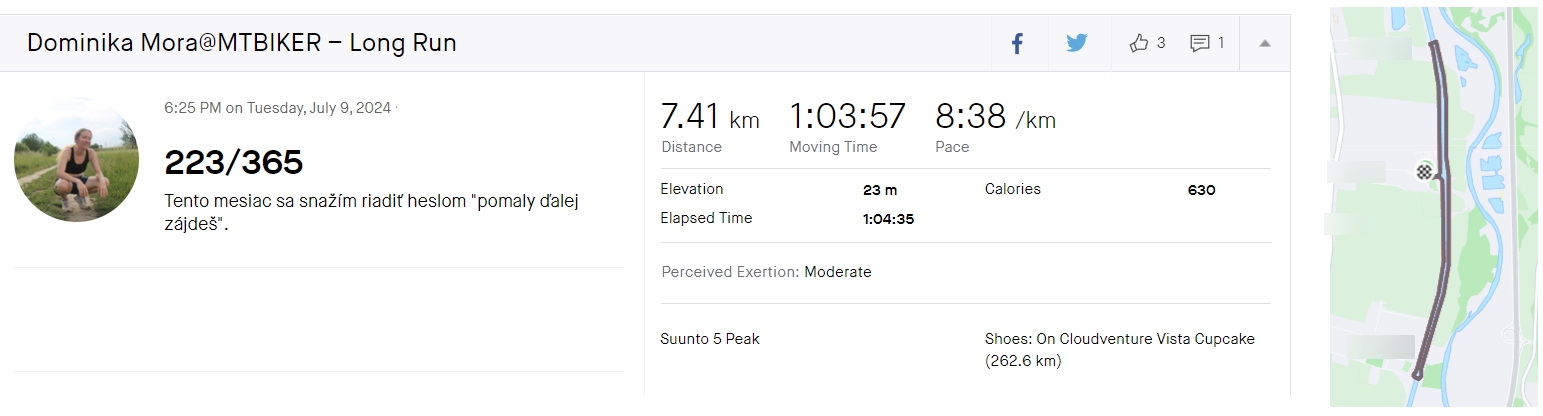Click the activity date July 9, 2024
1543x416 pixels.
[318, 108]
